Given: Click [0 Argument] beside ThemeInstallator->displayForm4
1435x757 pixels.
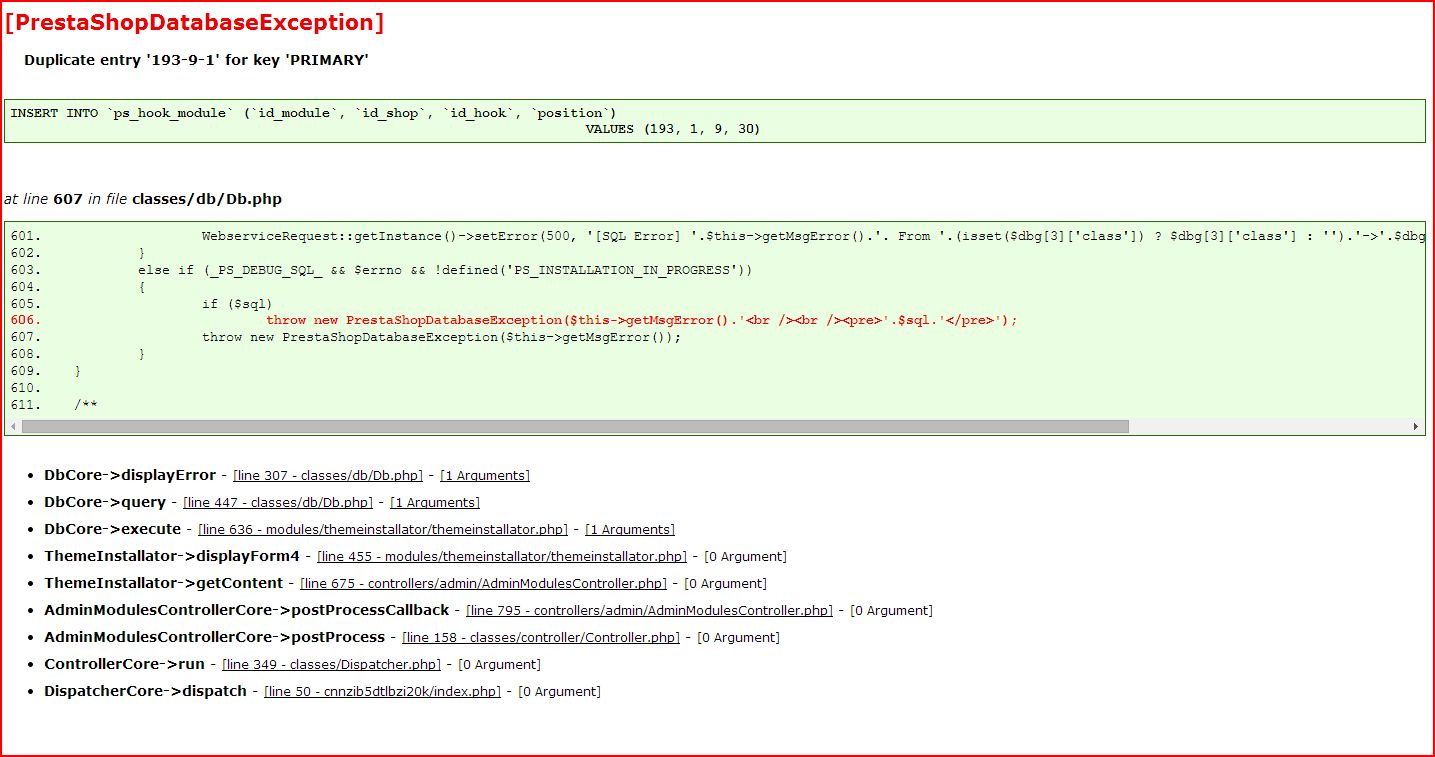Looking at the screenshot, I should pyautogui.click(x=745, y=557).
